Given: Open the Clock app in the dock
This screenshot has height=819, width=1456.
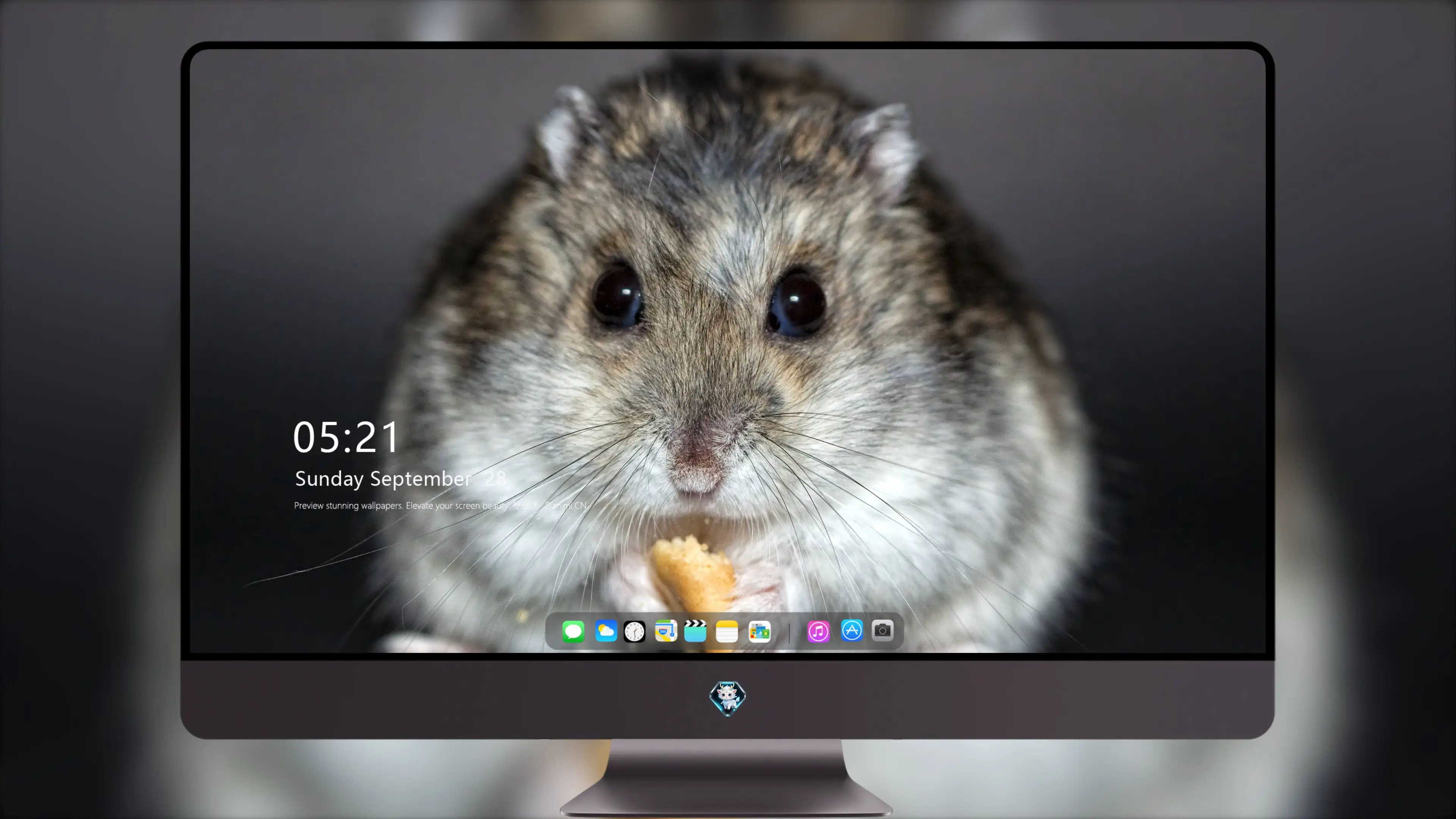Looking at the screenshot, I should point(634,631).
